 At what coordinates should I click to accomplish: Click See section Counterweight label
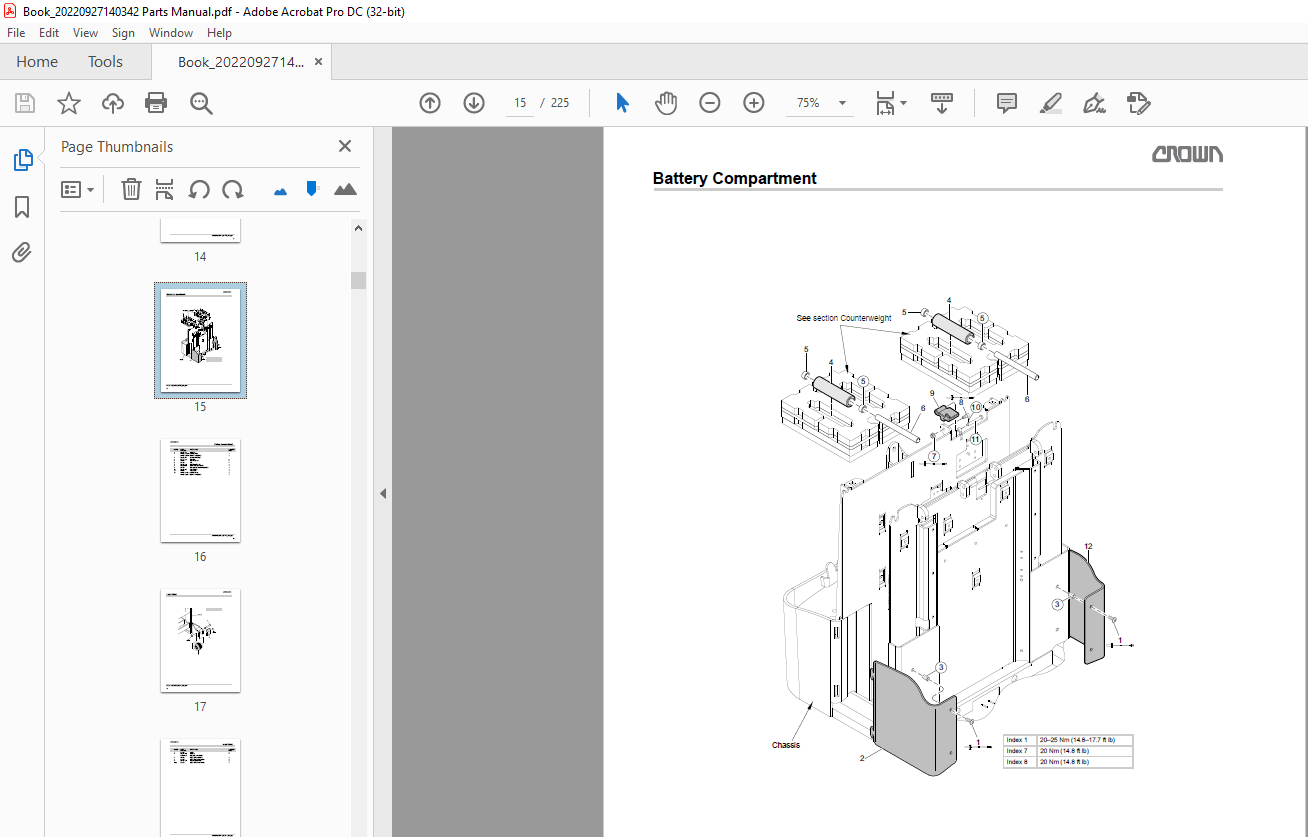click(843, 318)
